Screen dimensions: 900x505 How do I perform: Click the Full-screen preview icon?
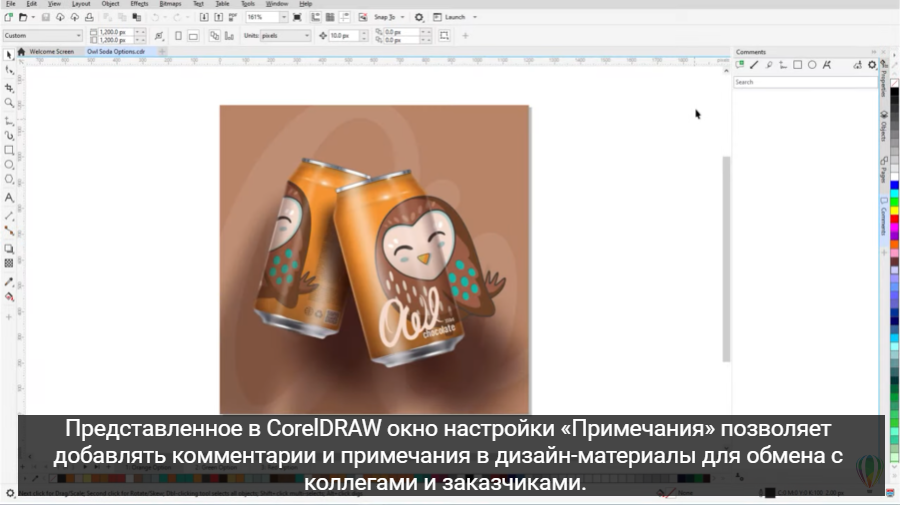click(297, 17)
